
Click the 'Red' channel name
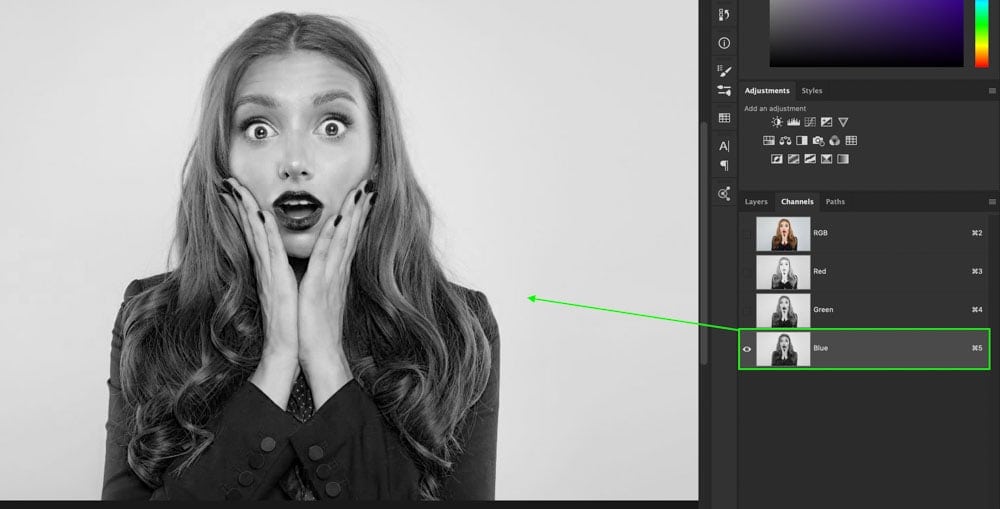click(x=820, y=271)
